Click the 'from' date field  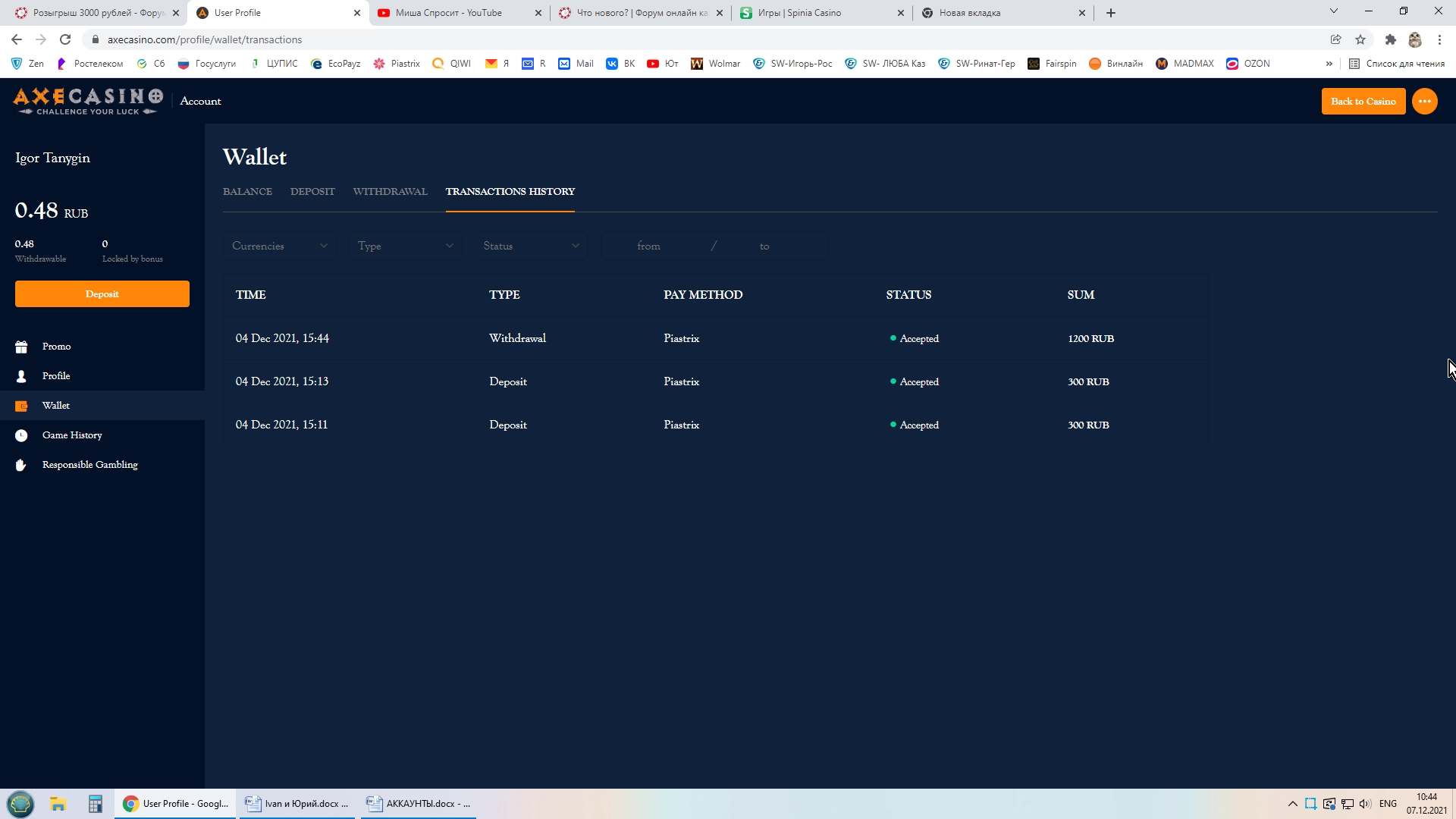tap(648, 246)
